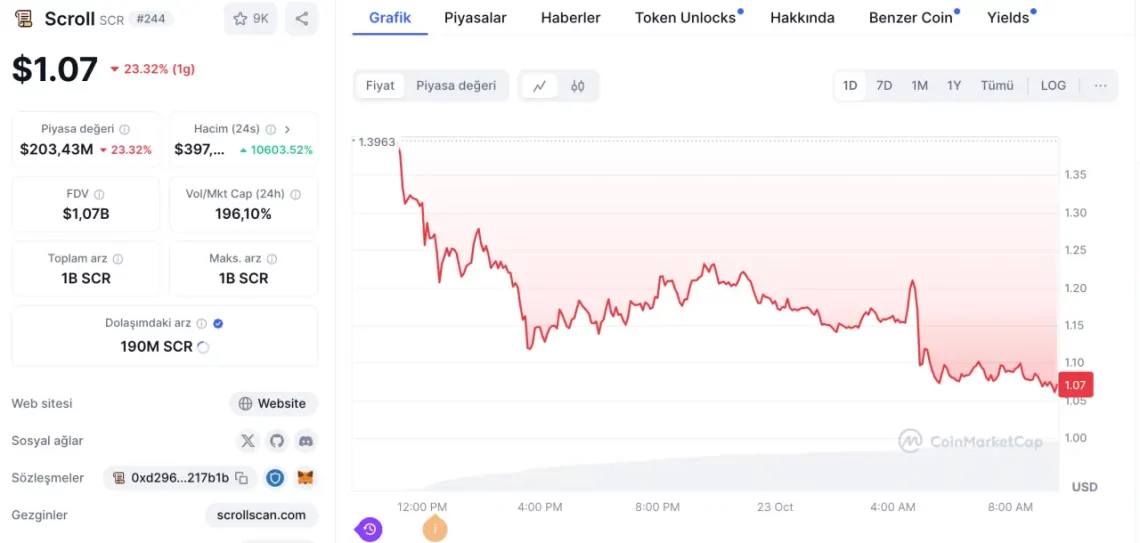Open the Piyasalar tab

click(475, 18)
